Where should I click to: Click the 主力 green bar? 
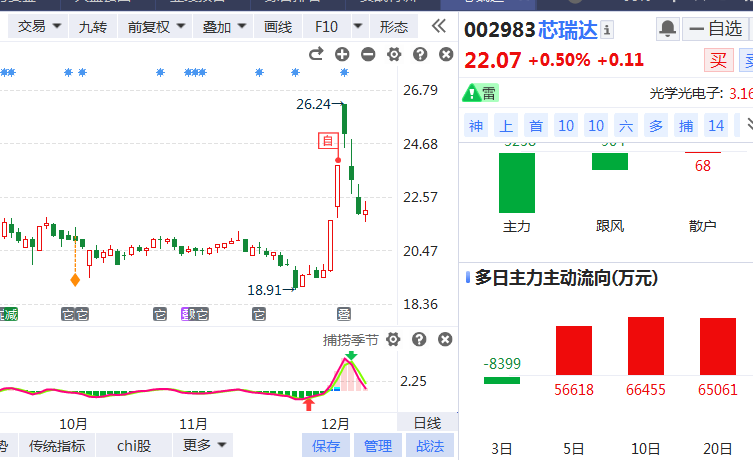point(517,182)
